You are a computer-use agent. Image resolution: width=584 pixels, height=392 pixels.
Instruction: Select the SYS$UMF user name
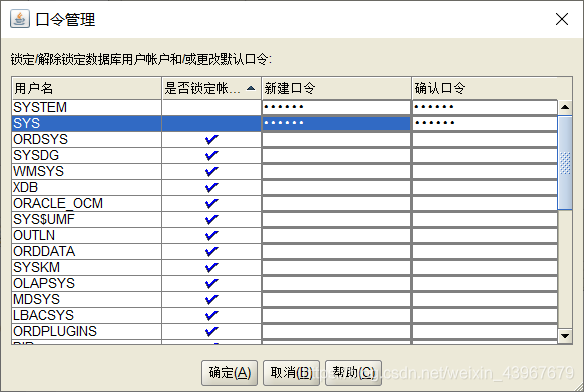point(44,219)
